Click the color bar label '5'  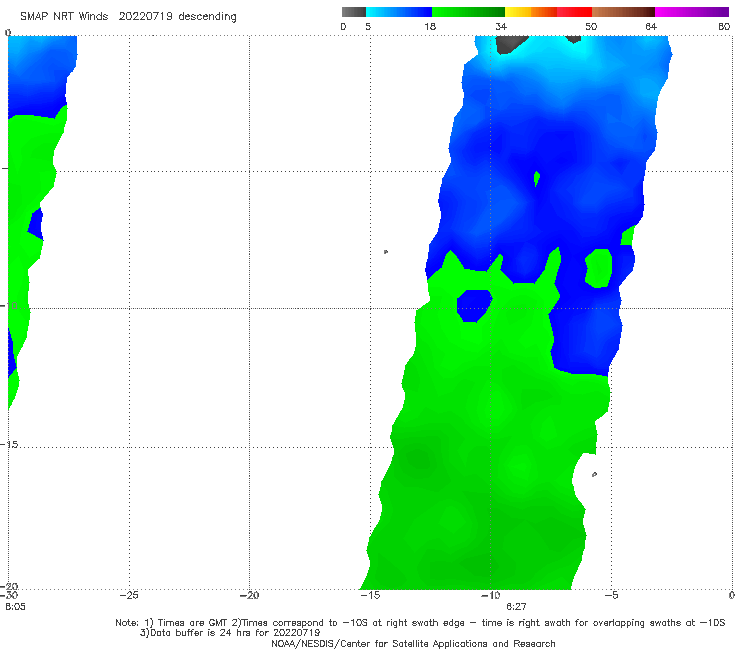pyautogui.click(x=368, y=26)
